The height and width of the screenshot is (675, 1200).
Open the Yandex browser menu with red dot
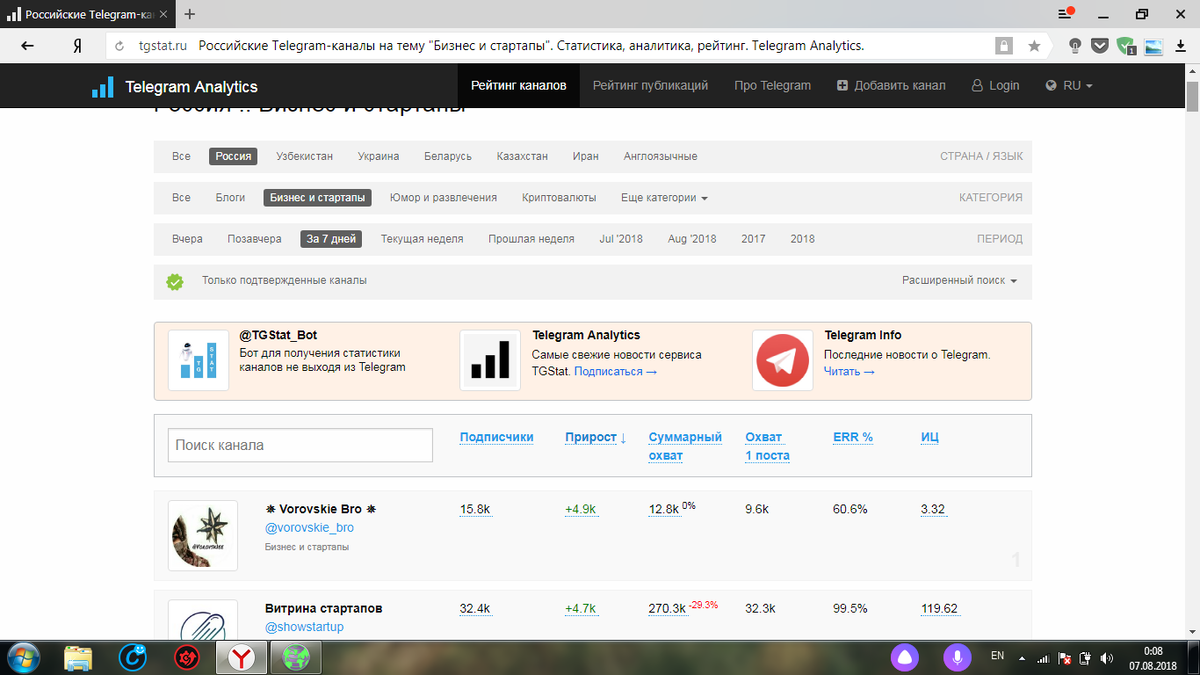[x=1066, y=14]
